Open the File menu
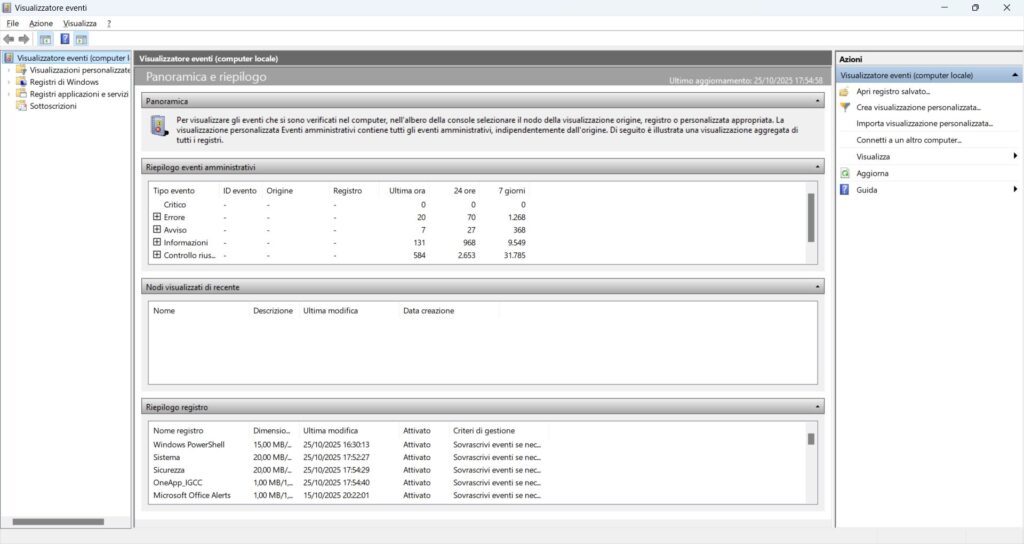 click(x=13, y=22)
